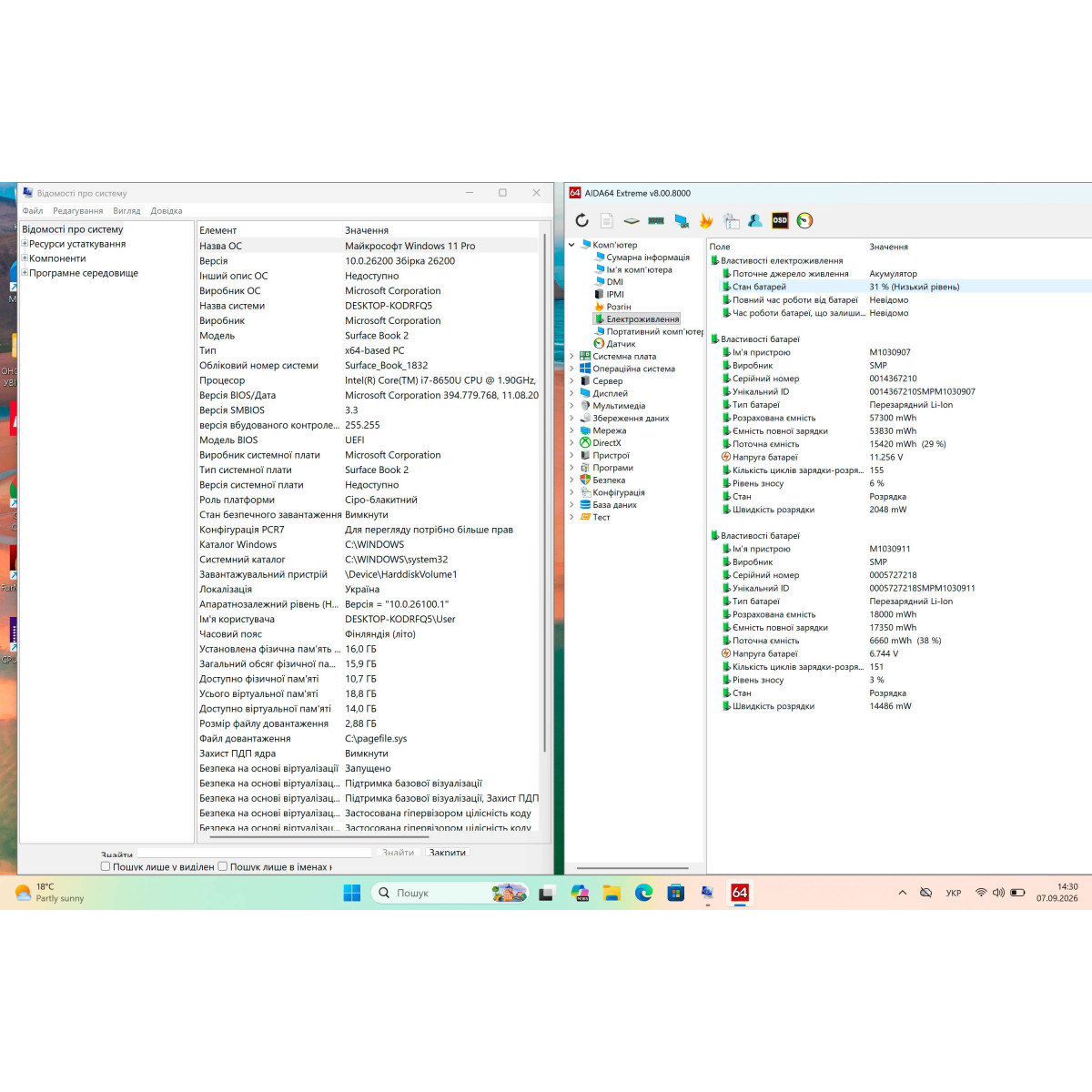Image resolution: width=1092 pixels, height=1092 pixels.
Task: Click the Знайти search input field
Action: pyautogui.click(x=254, y=853)
